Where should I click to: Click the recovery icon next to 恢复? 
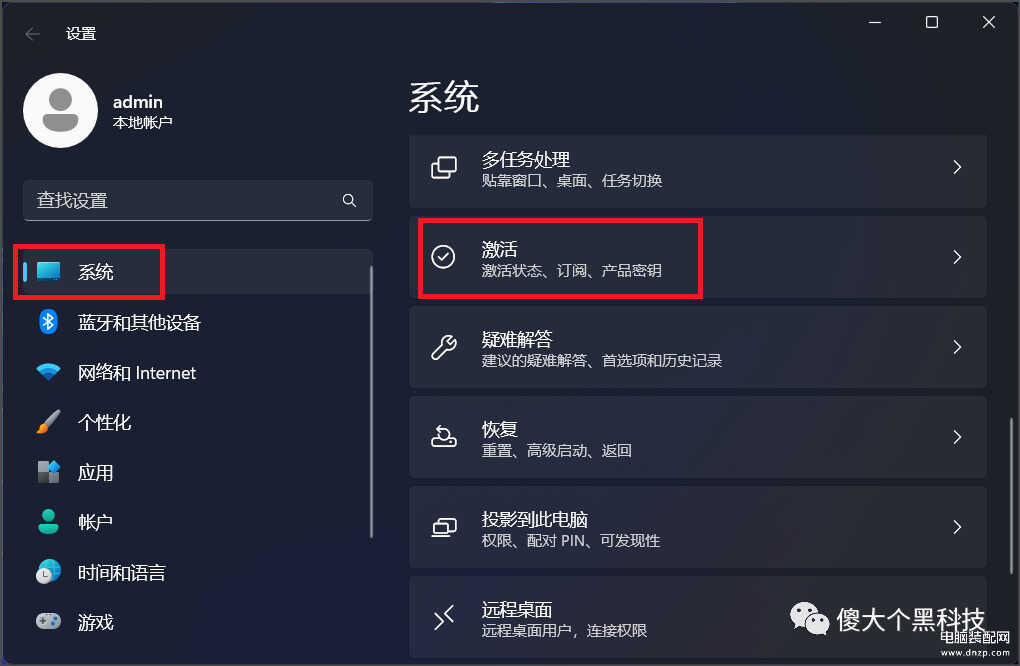444,436
